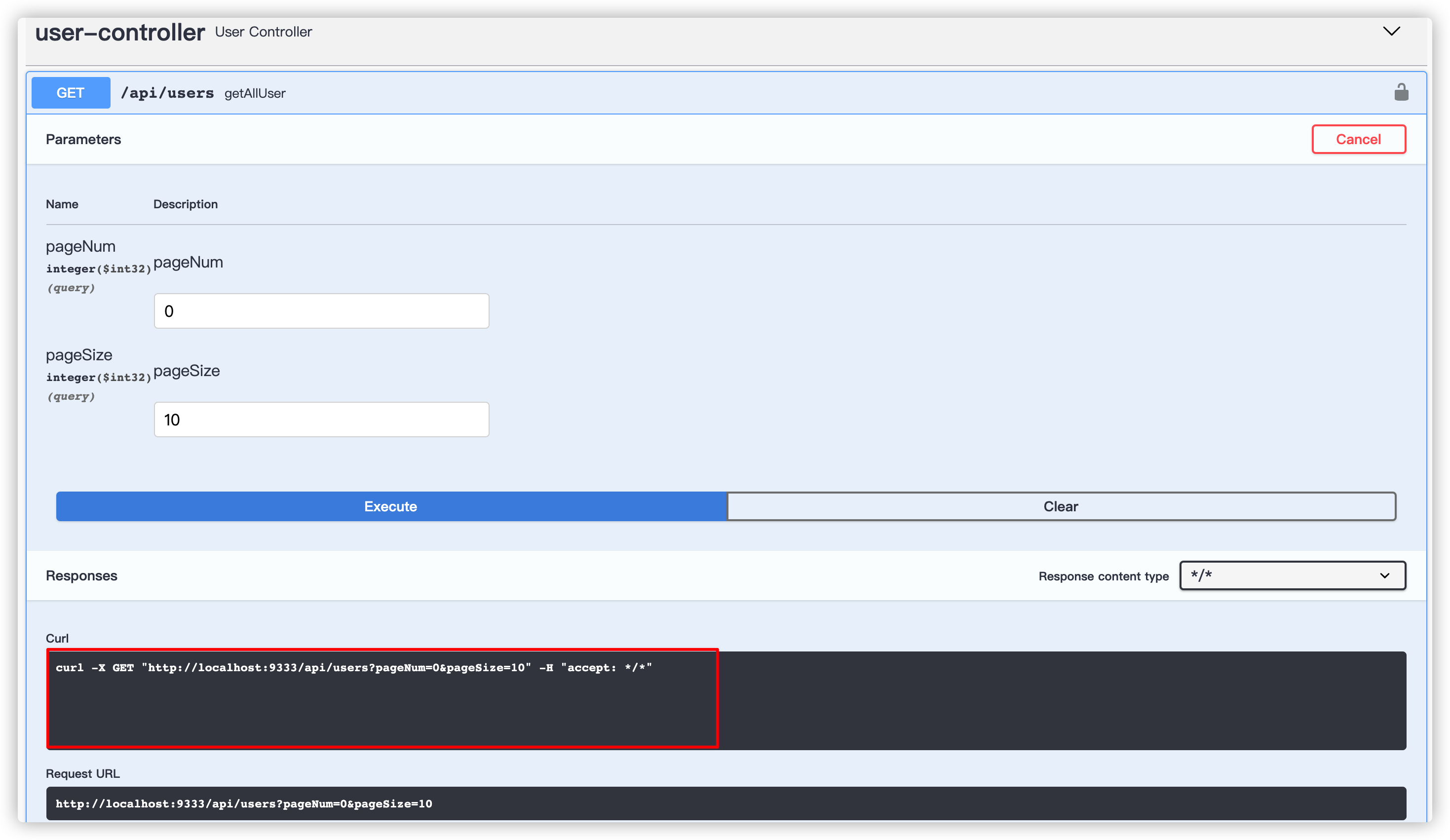Click the Description column header
1450x840 pixels.
pyautogui.click(x=185, y=204)
